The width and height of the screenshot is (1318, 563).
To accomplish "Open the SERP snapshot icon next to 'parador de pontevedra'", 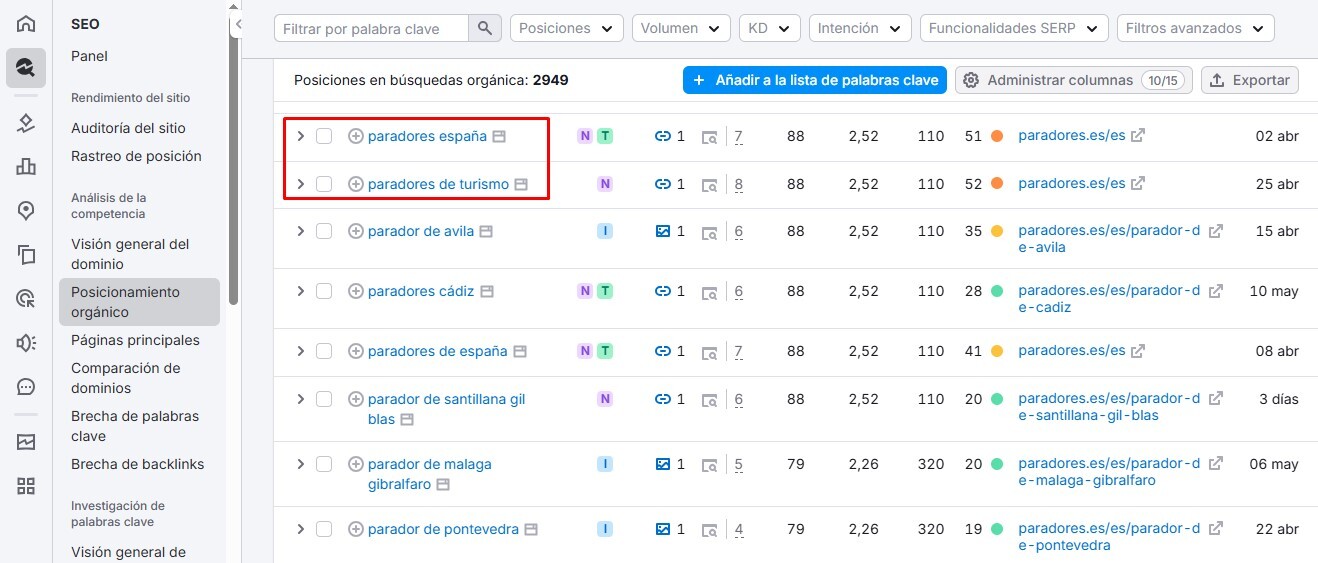I will [x=531, y=529].
